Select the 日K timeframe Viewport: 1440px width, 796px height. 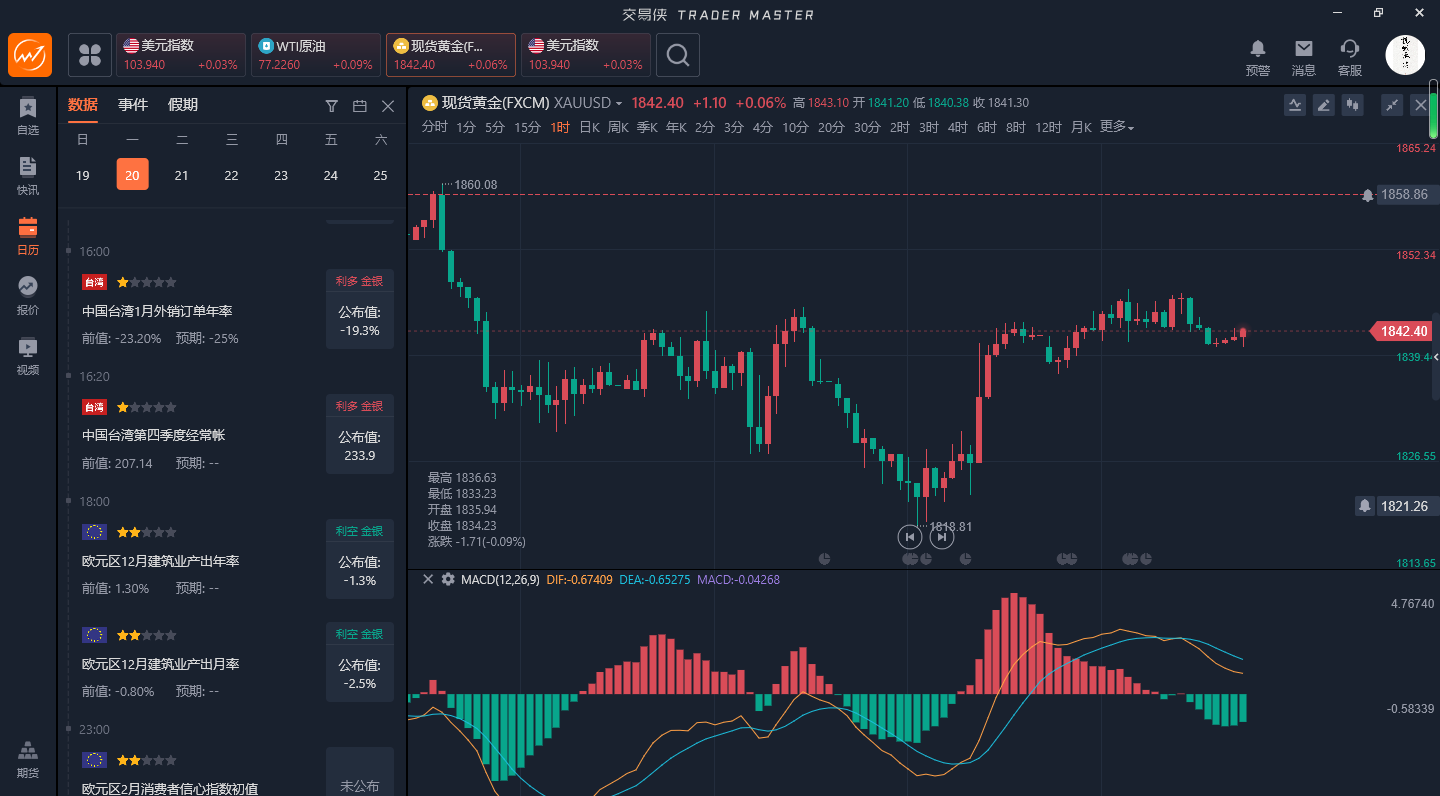(589, 127)
